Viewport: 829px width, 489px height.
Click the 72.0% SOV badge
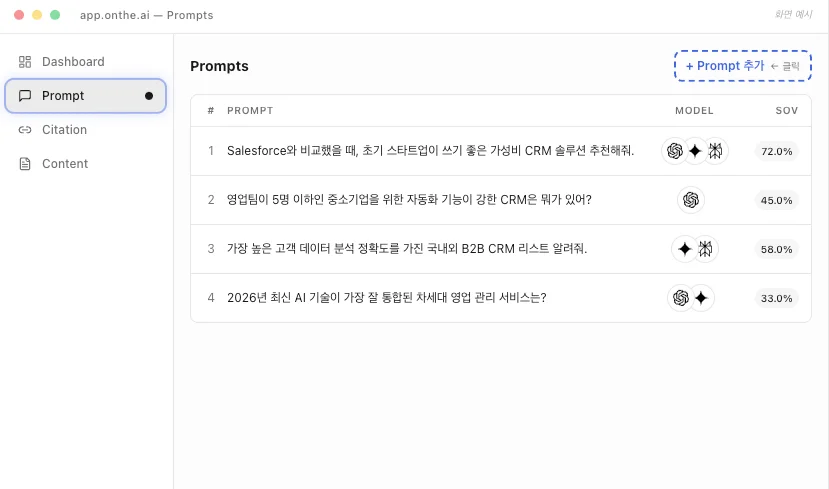pyautogui.click(x=776, y=152)
